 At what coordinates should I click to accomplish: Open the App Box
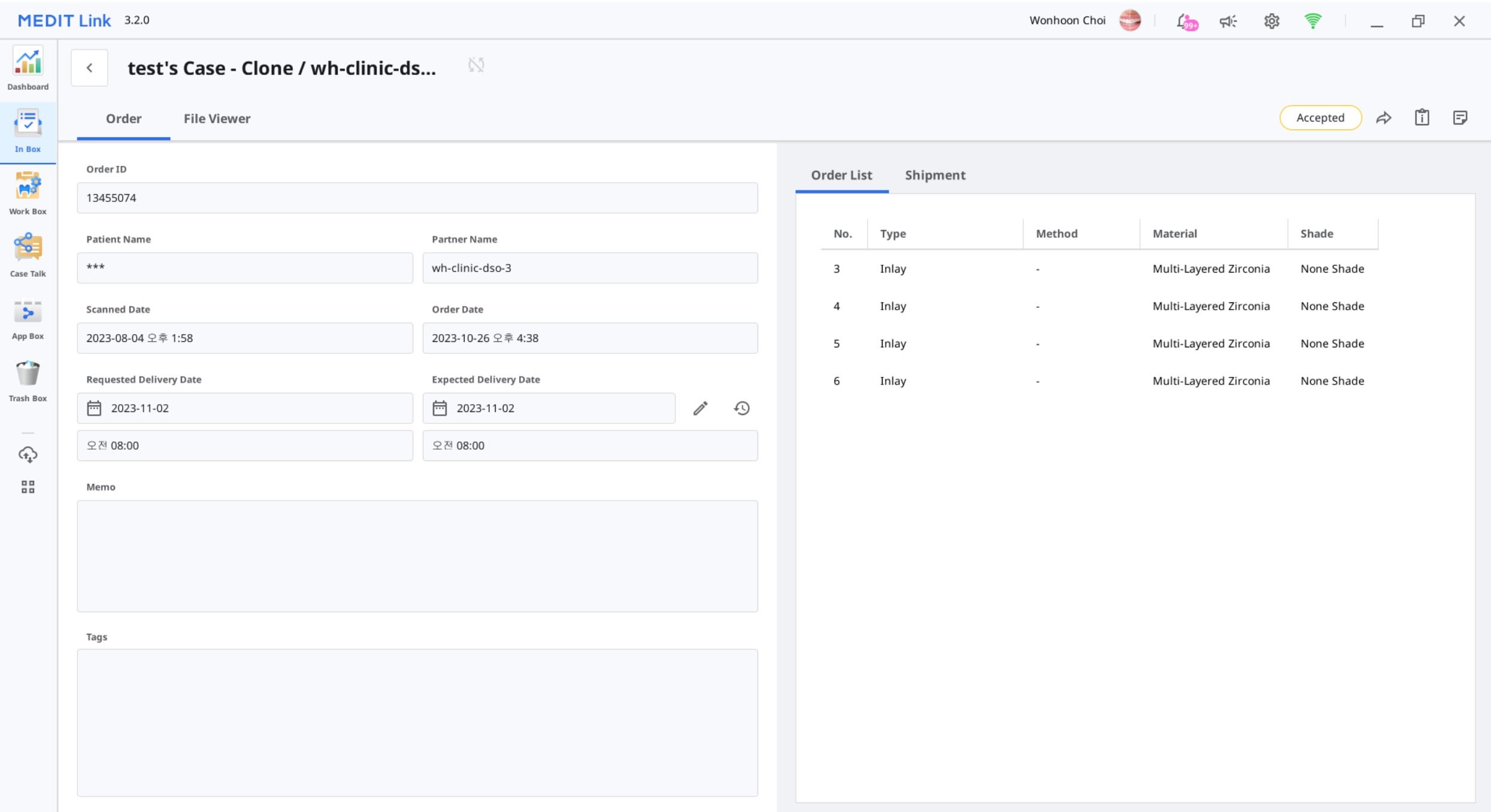pyautogui.click(x=28, y=319)
